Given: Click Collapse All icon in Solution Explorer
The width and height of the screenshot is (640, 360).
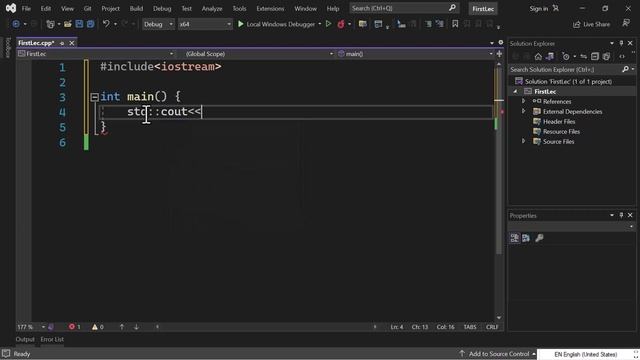Looking at the screenshot, I should tap(595, 56).
